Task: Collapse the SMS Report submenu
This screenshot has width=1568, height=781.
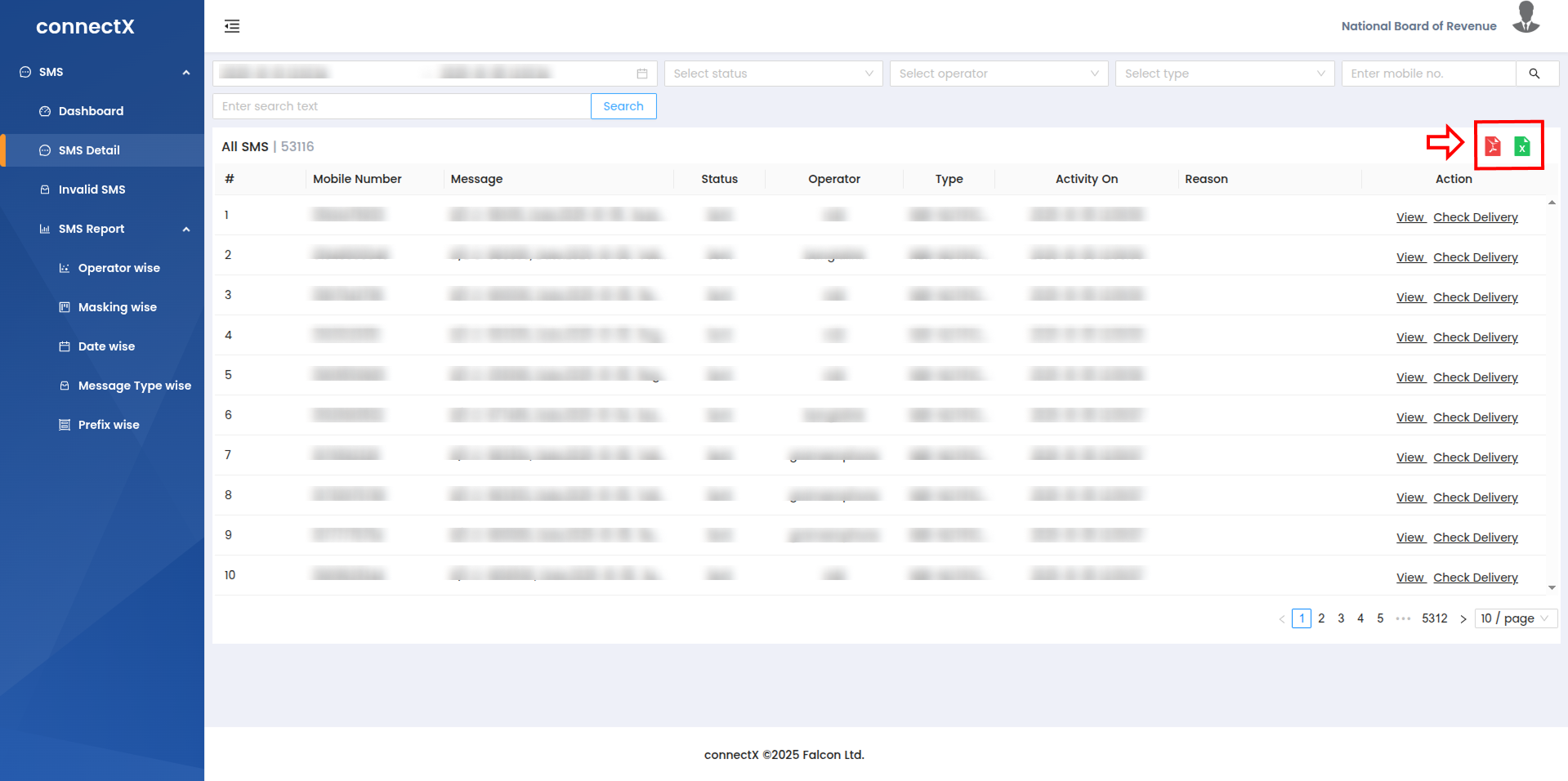Action: point(186,230)
